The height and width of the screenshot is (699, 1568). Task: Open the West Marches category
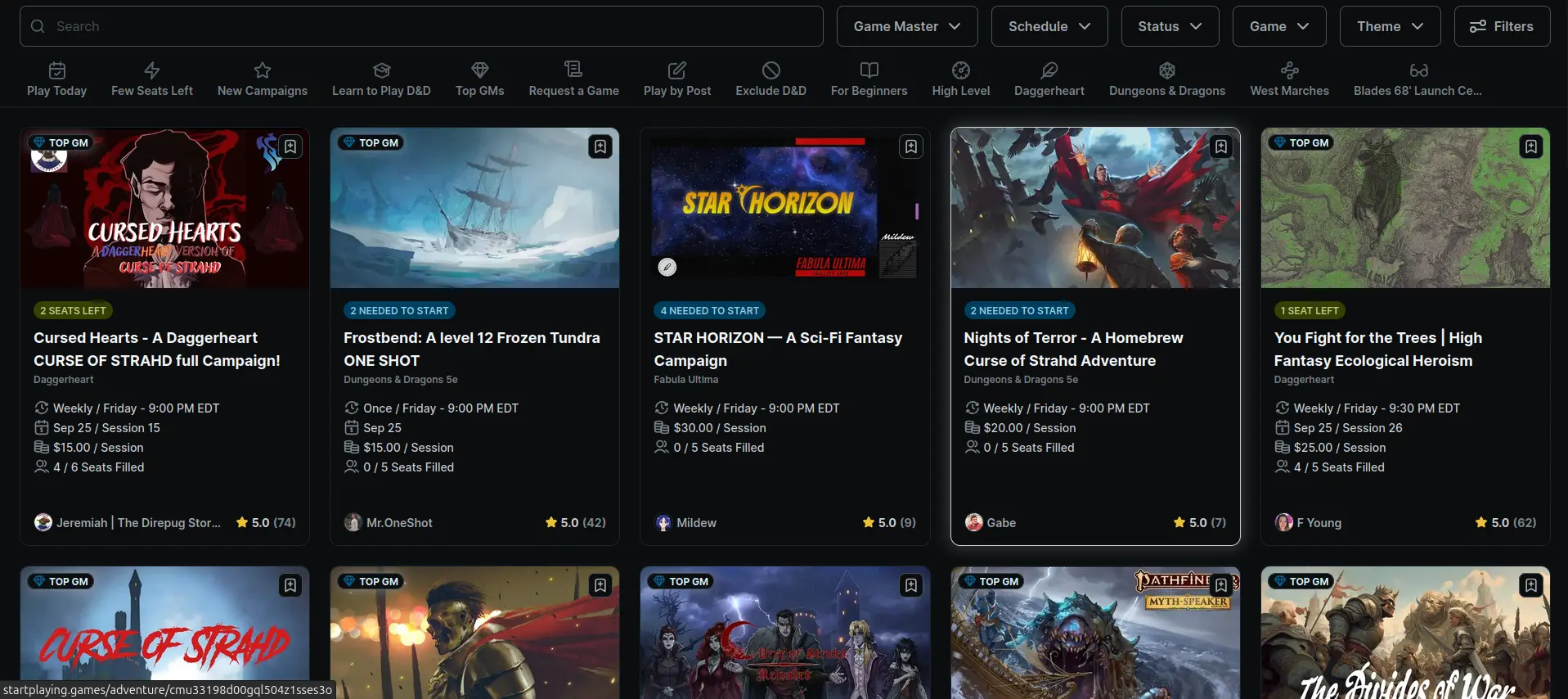1289,79
